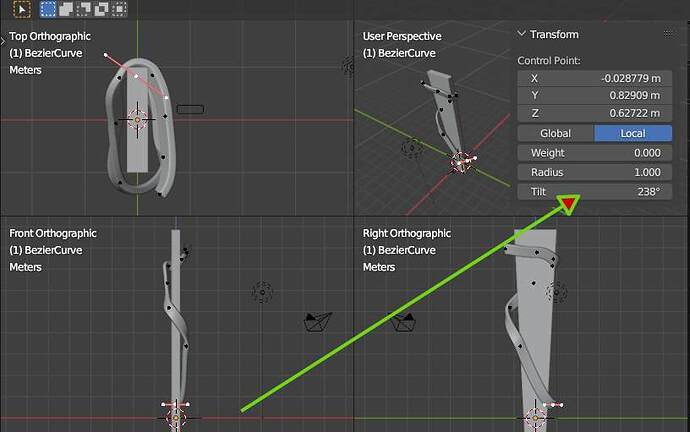690x432 pixels.
Task: Click the rounded rectangle object in Top view
Action: point(190,109)
